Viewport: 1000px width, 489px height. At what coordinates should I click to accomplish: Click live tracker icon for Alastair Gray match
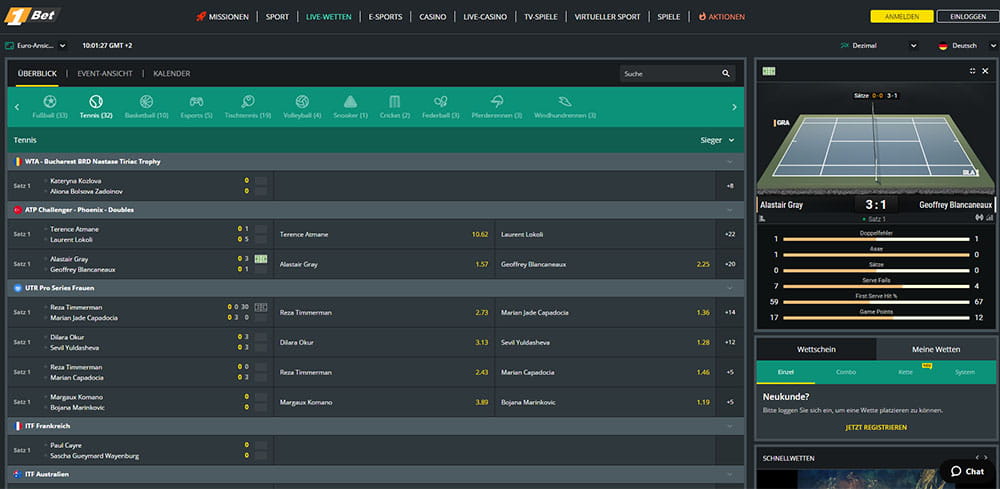tap(261, 259)
